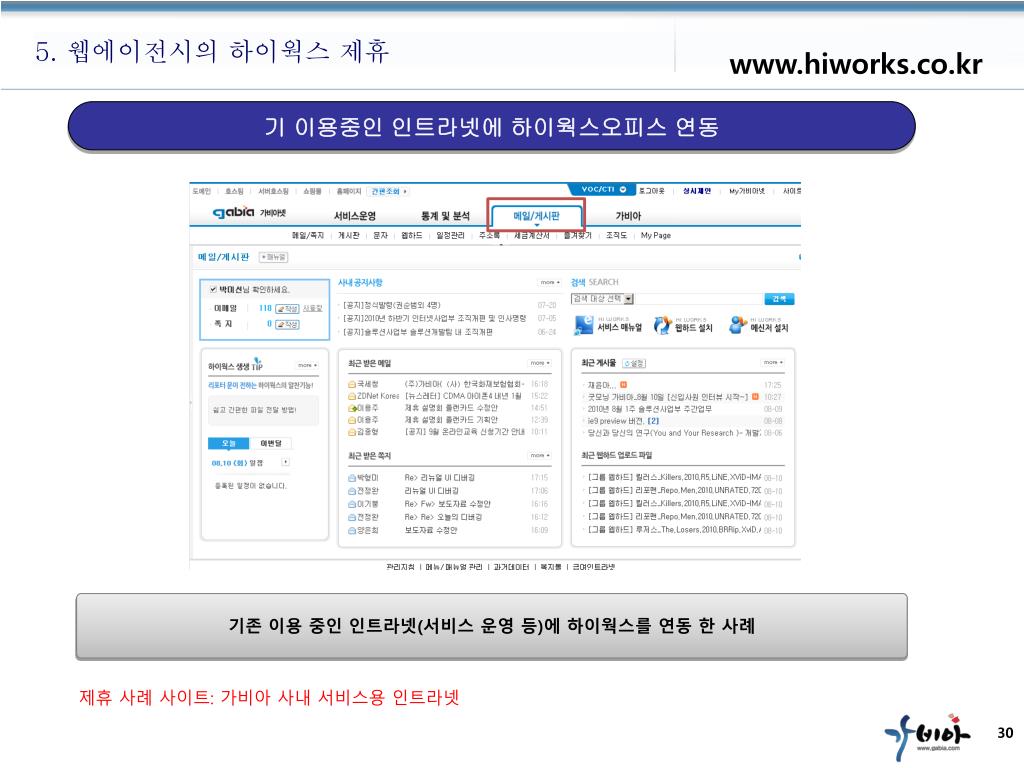Click the orange new badge beside 재음아
Image resolution: width=1024 pixels, height=768 pixels.
(624, 384)
